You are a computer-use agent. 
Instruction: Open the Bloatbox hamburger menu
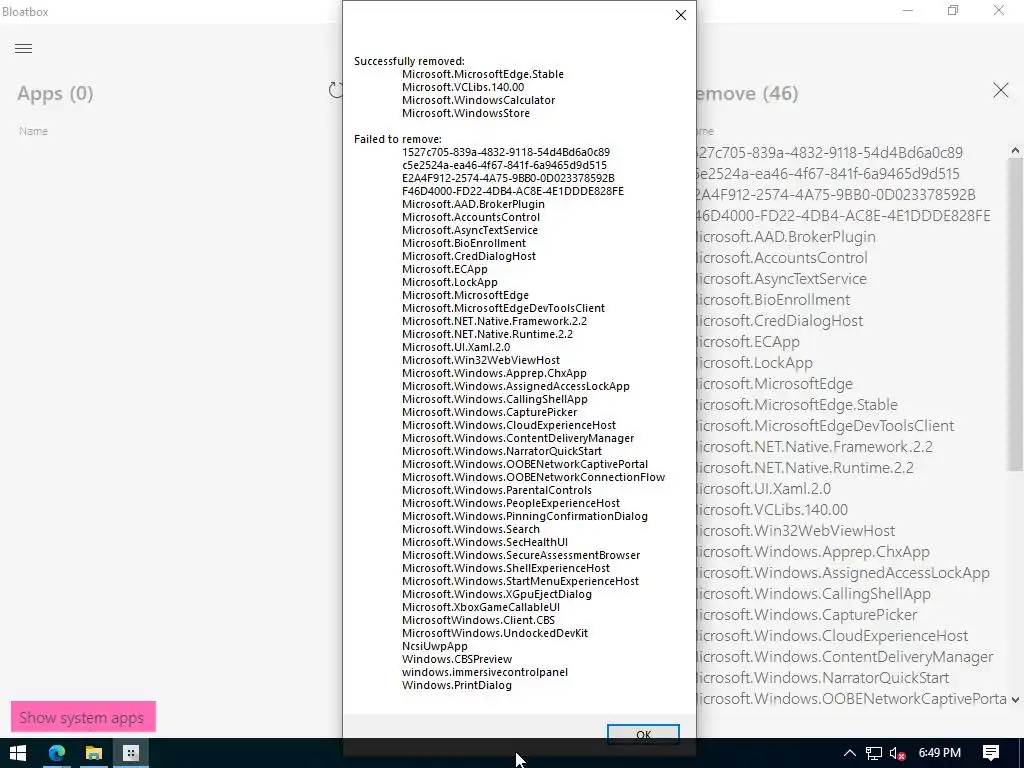(24, 48)
